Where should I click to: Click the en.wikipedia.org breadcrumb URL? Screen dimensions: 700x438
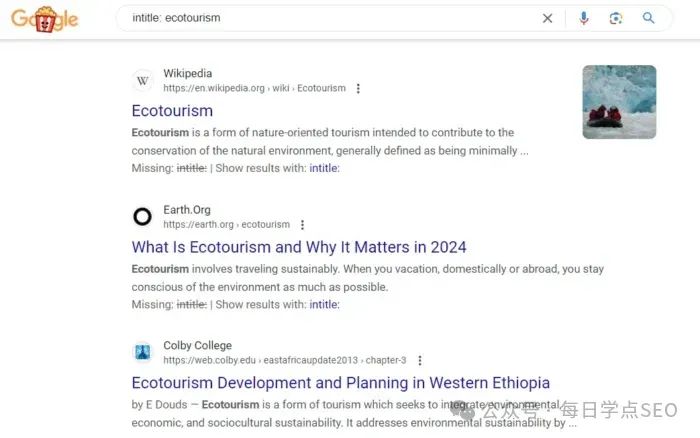(x=254, y=88)
